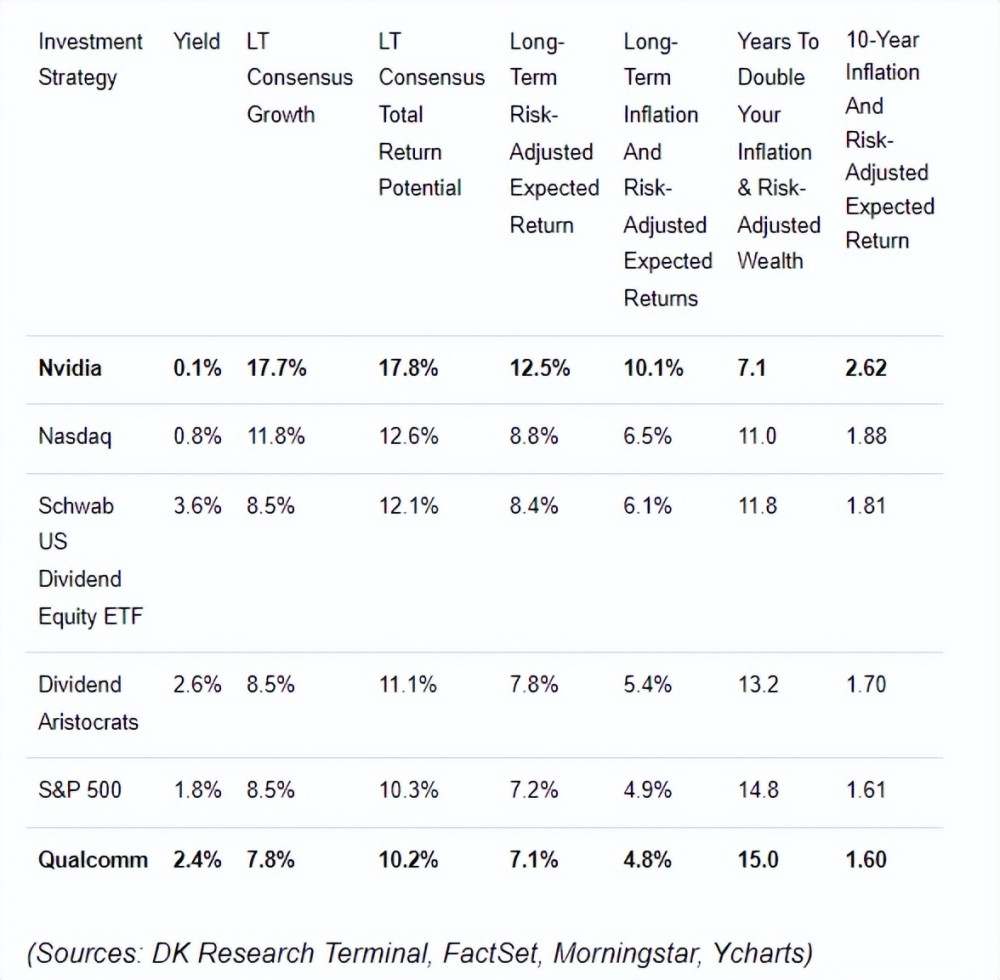Click the LT Consensus Total Return Potential header

[x=431, y=115]
